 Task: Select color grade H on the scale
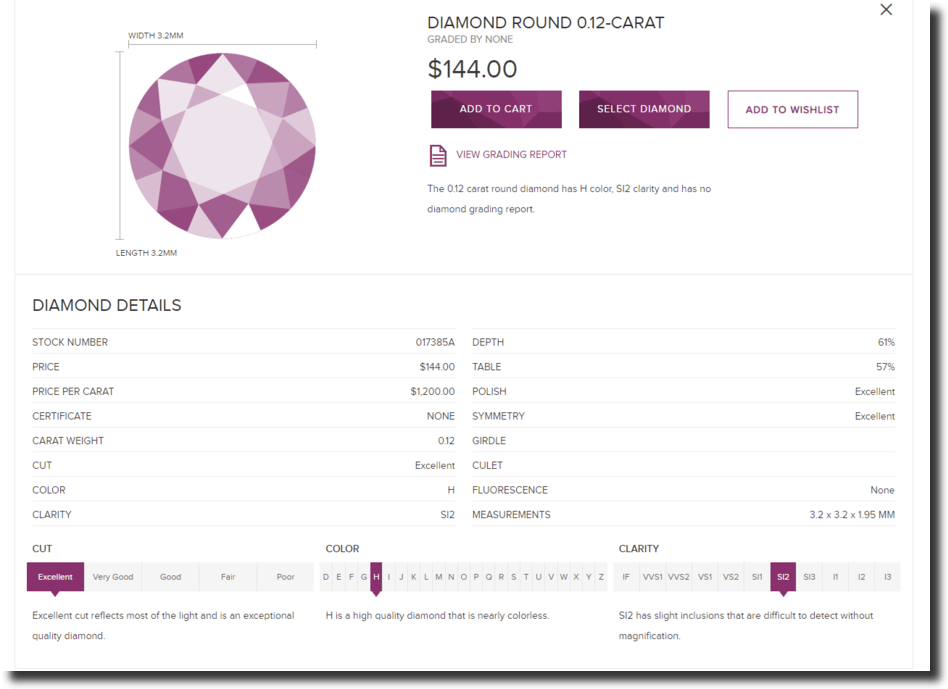tap(376, 577)
